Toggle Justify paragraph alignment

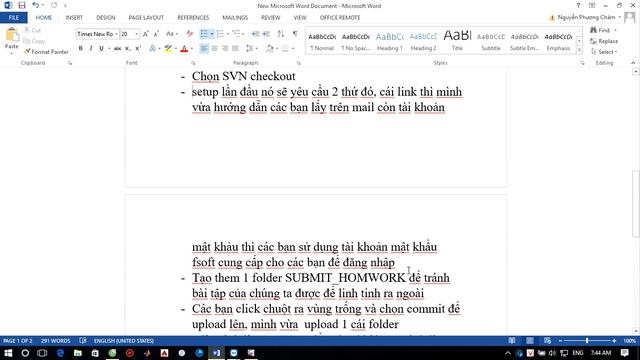[235, 49]
